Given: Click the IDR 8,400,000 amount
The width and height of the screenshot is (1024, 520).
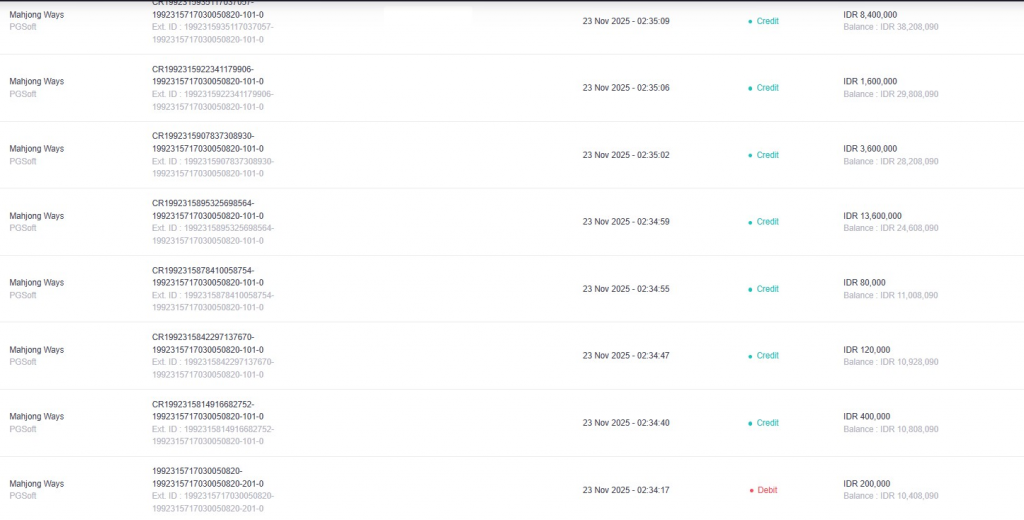Looking at the screenshot, I should pyautogui.click(x=870, y=15).
